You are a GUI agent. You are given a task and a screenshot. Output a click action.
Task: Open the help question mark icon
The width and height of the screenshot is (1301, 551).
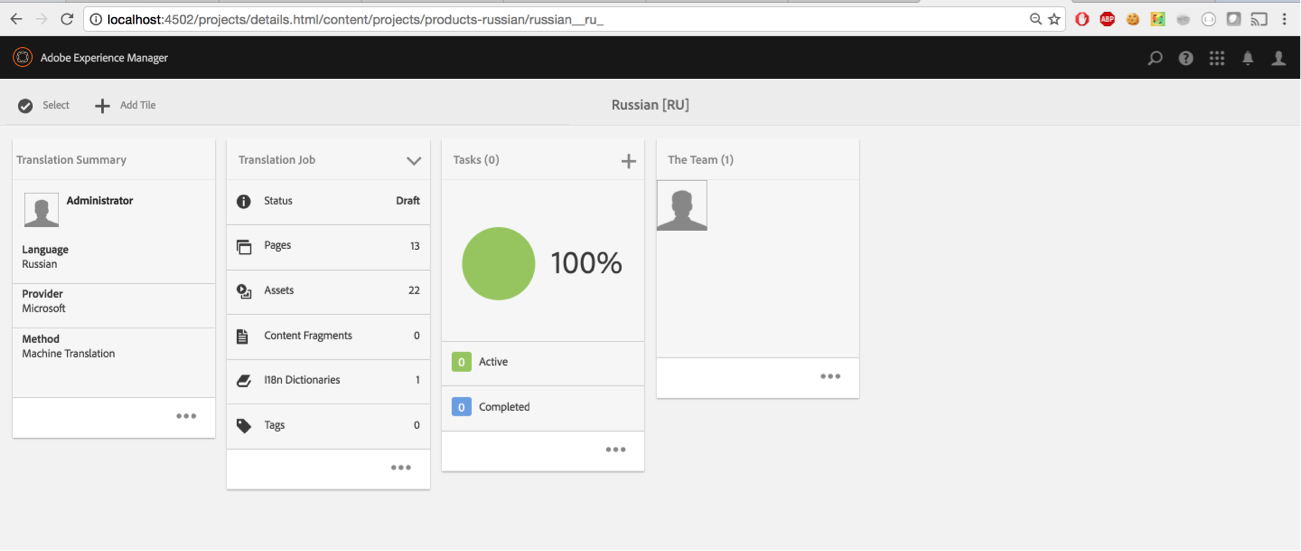click(1186, 58)
